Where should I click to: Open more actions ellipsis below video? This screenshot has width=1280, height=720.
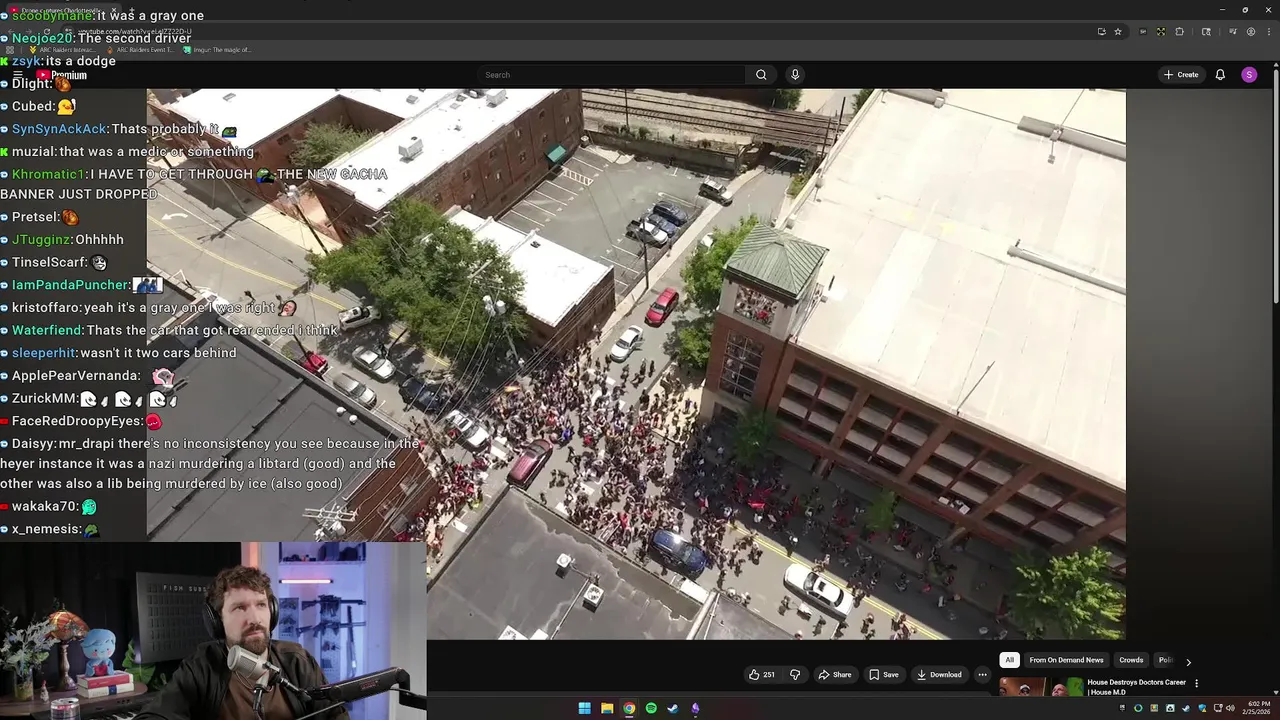click(982, 675)
